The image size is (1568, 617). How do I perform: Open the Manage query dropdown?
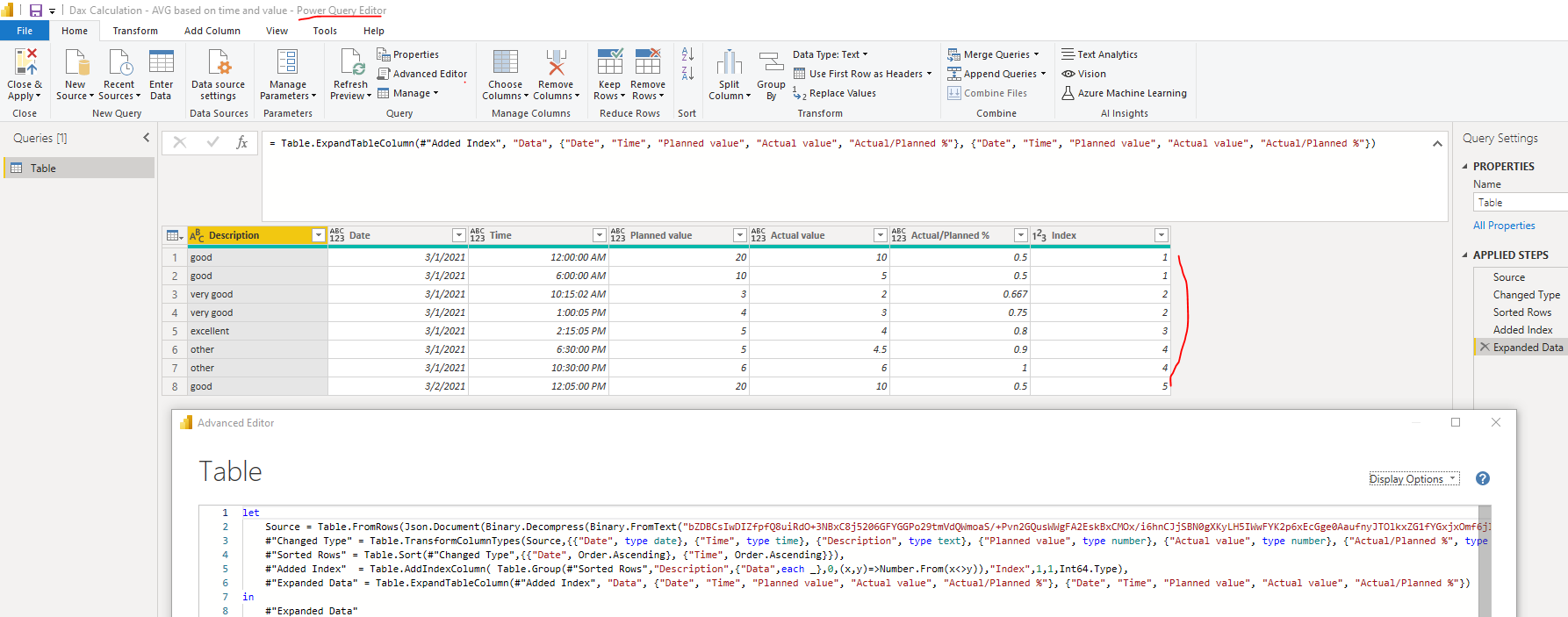click(408, 93)
